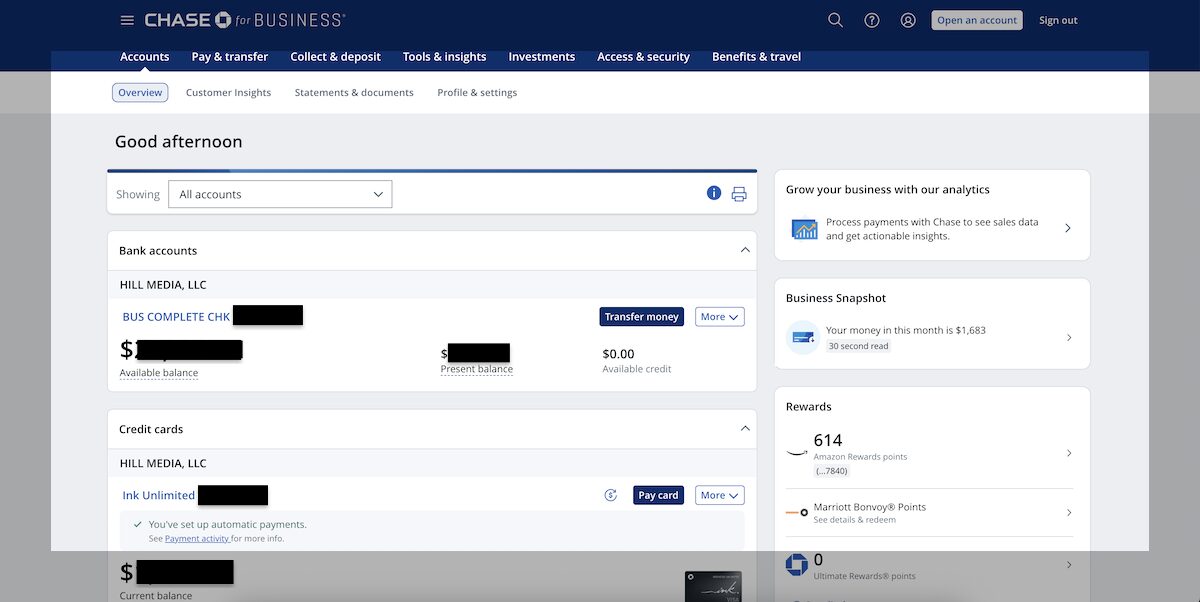This screenshot has height=602, width=1200.
Task: Open the user profile icon
Action: (x=908, y=20)
